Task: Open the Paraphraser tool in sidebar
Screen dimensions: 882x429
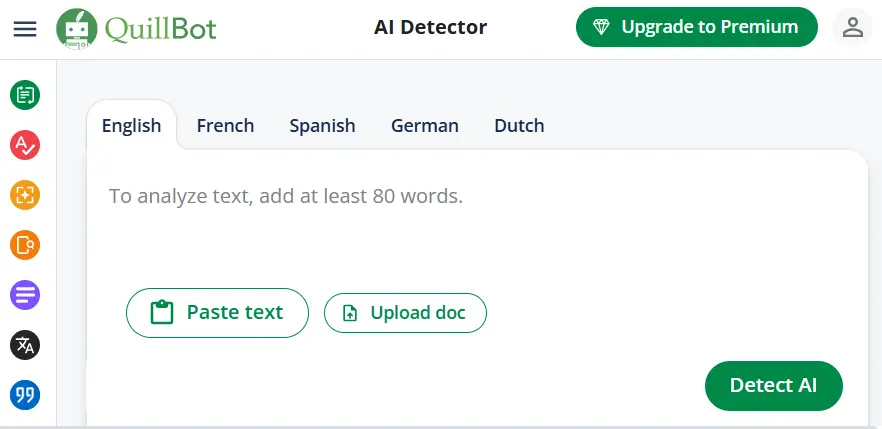Action: (25, 95)
